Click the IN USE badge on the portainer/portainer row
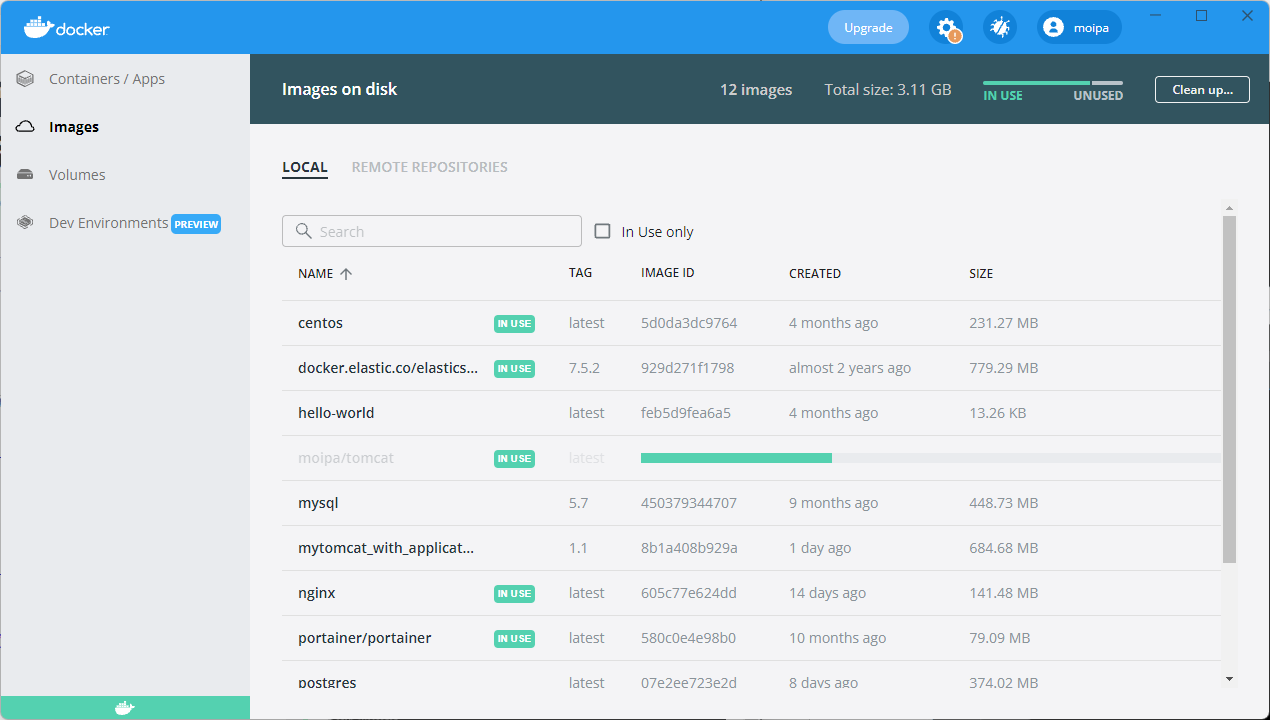This screenshot has width=1270, height=720. (x=514, y=639)
